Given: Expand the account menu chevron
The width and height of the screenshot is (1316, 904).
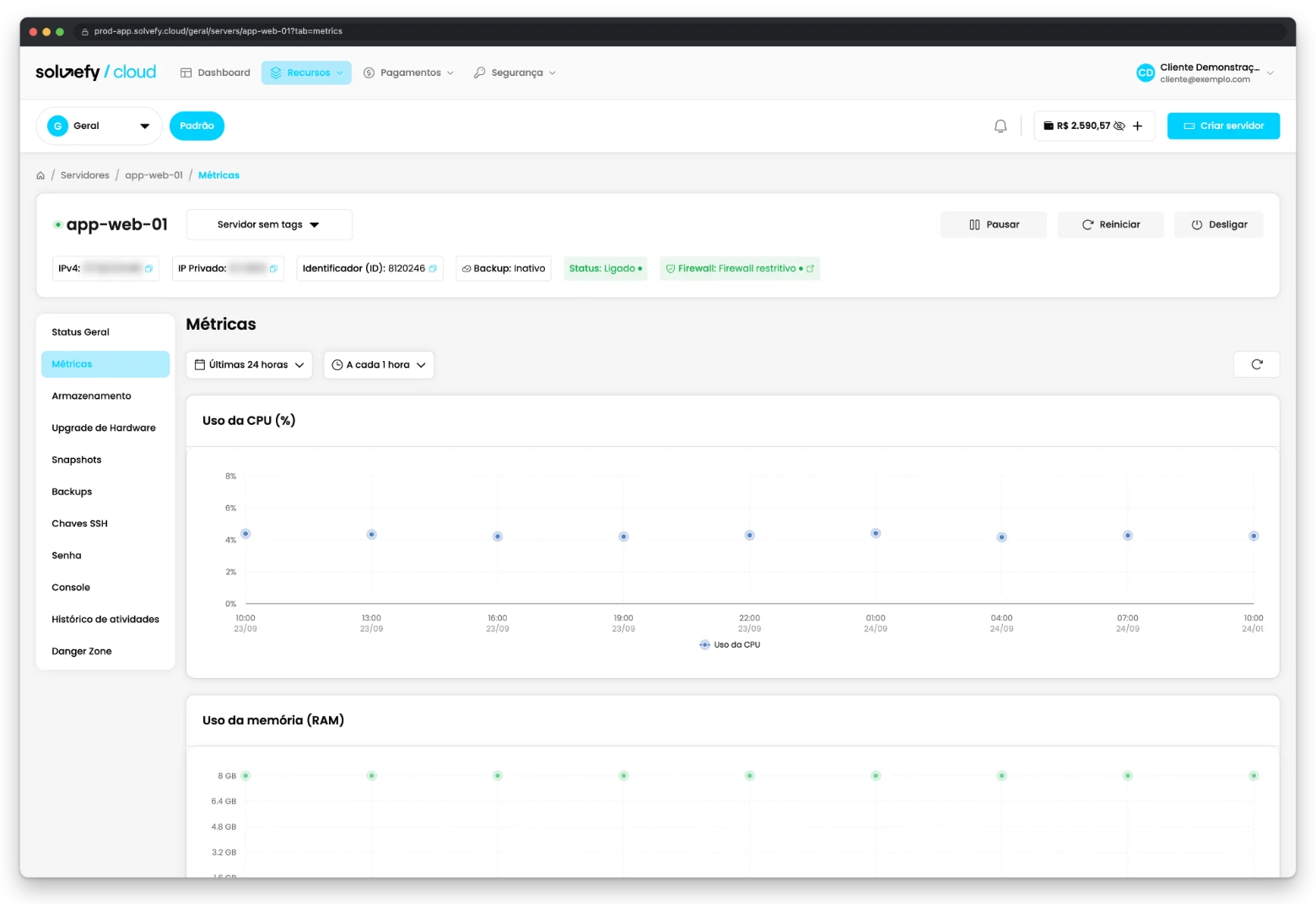Looking at the screenshot, I should [x=1270, y=73].
